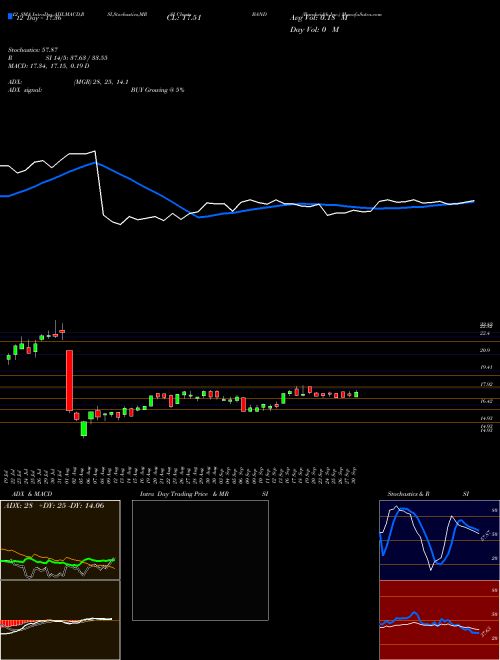Click the 16.42 price axis label
Screen dimensions: 500x660
tap(486, 402)
